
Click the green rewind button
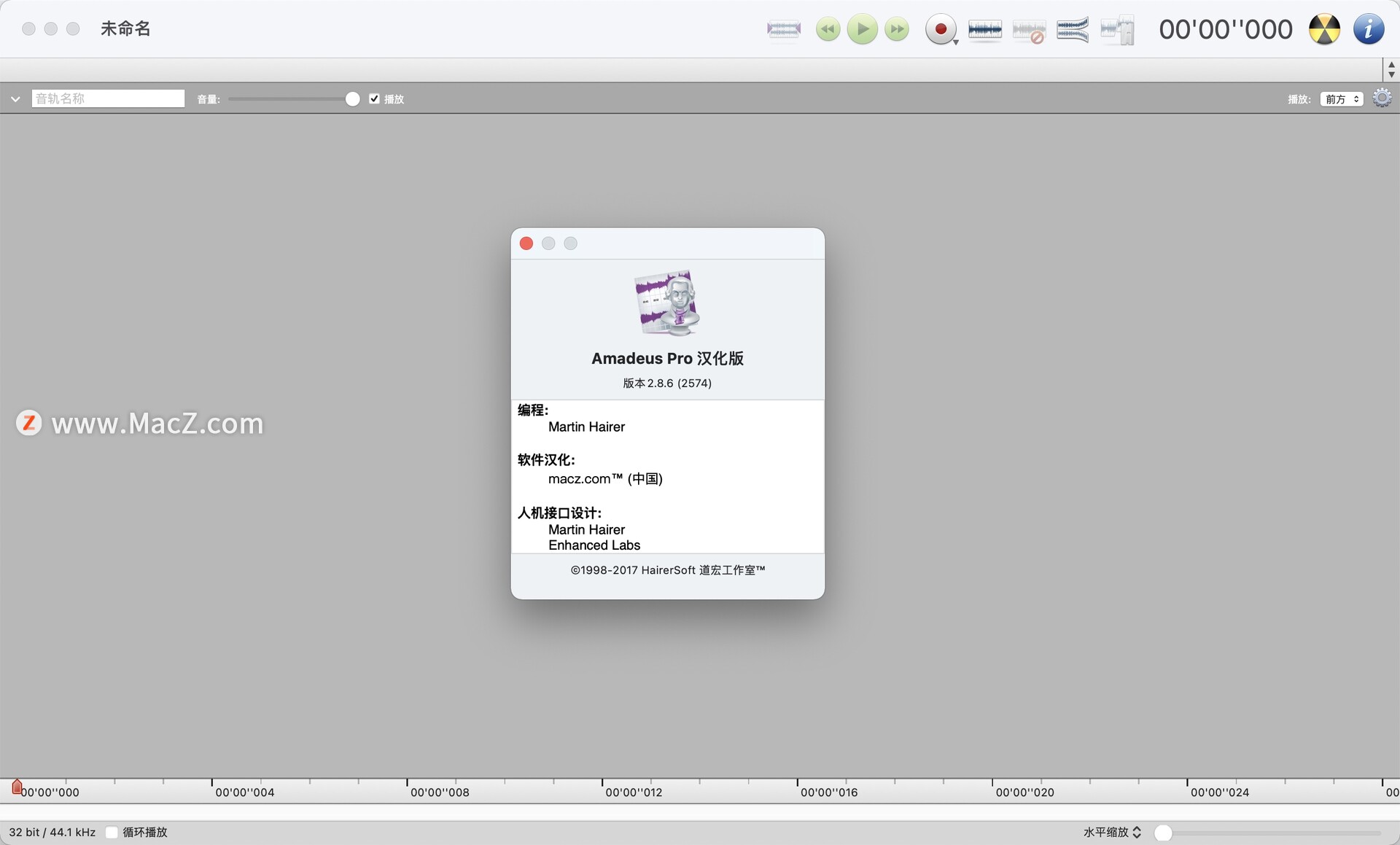click(828, 29)
